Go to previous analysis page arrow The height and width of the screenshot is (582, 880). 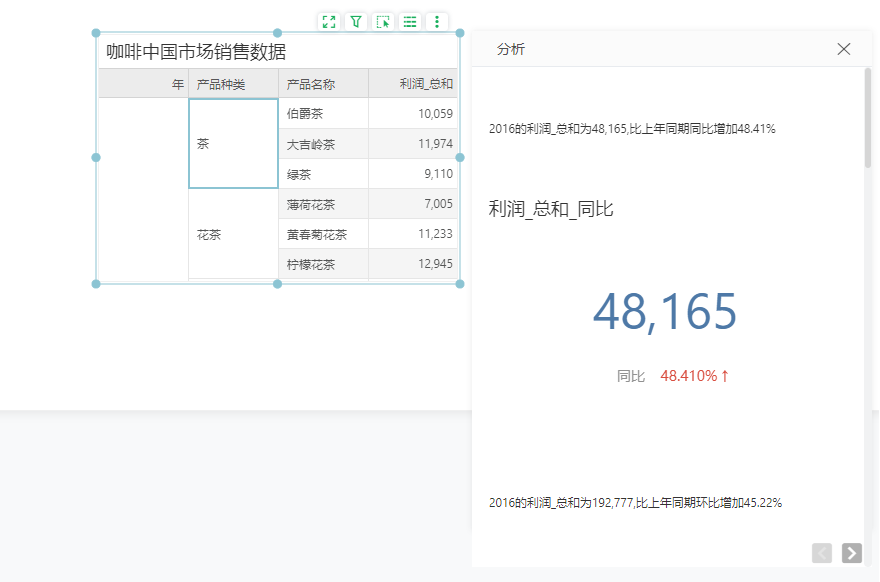[822, 553]
